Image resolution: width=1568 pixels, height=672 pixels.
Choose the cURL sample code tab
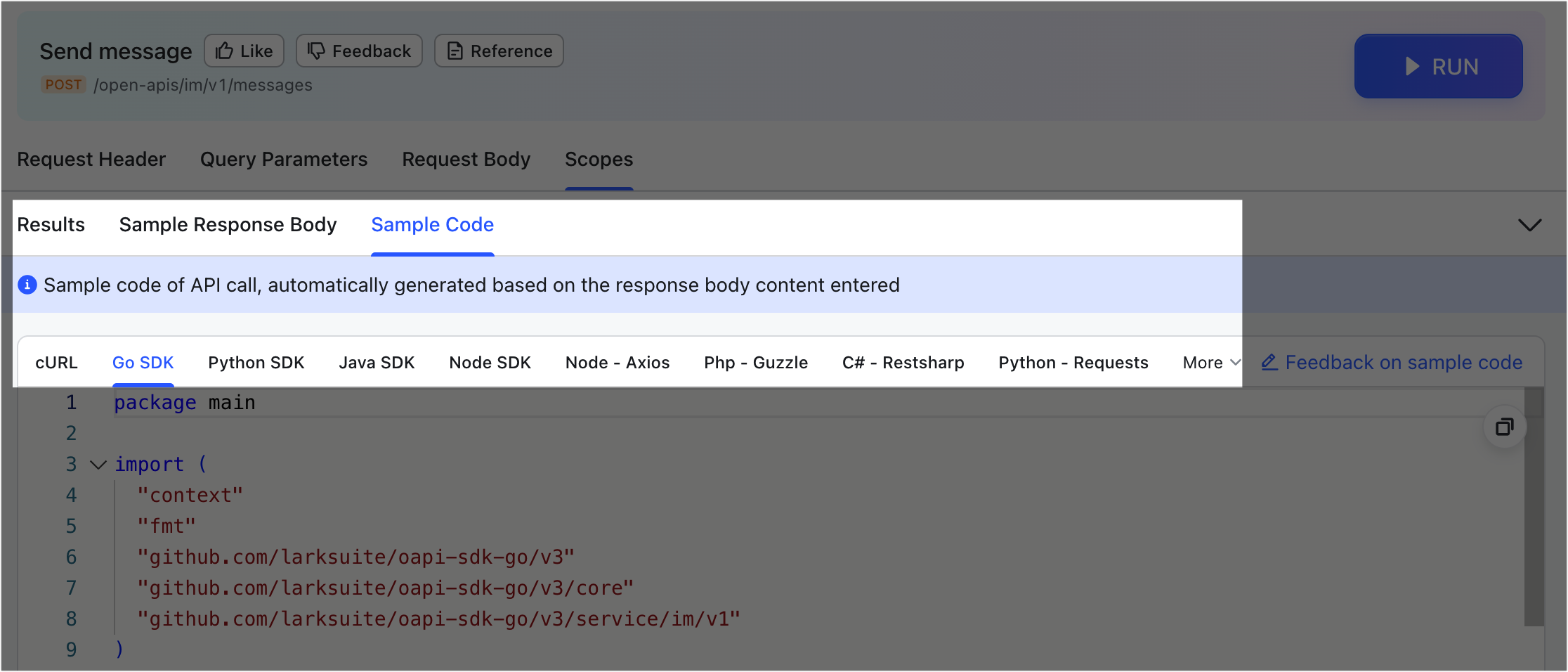click(x=56, y=363)
